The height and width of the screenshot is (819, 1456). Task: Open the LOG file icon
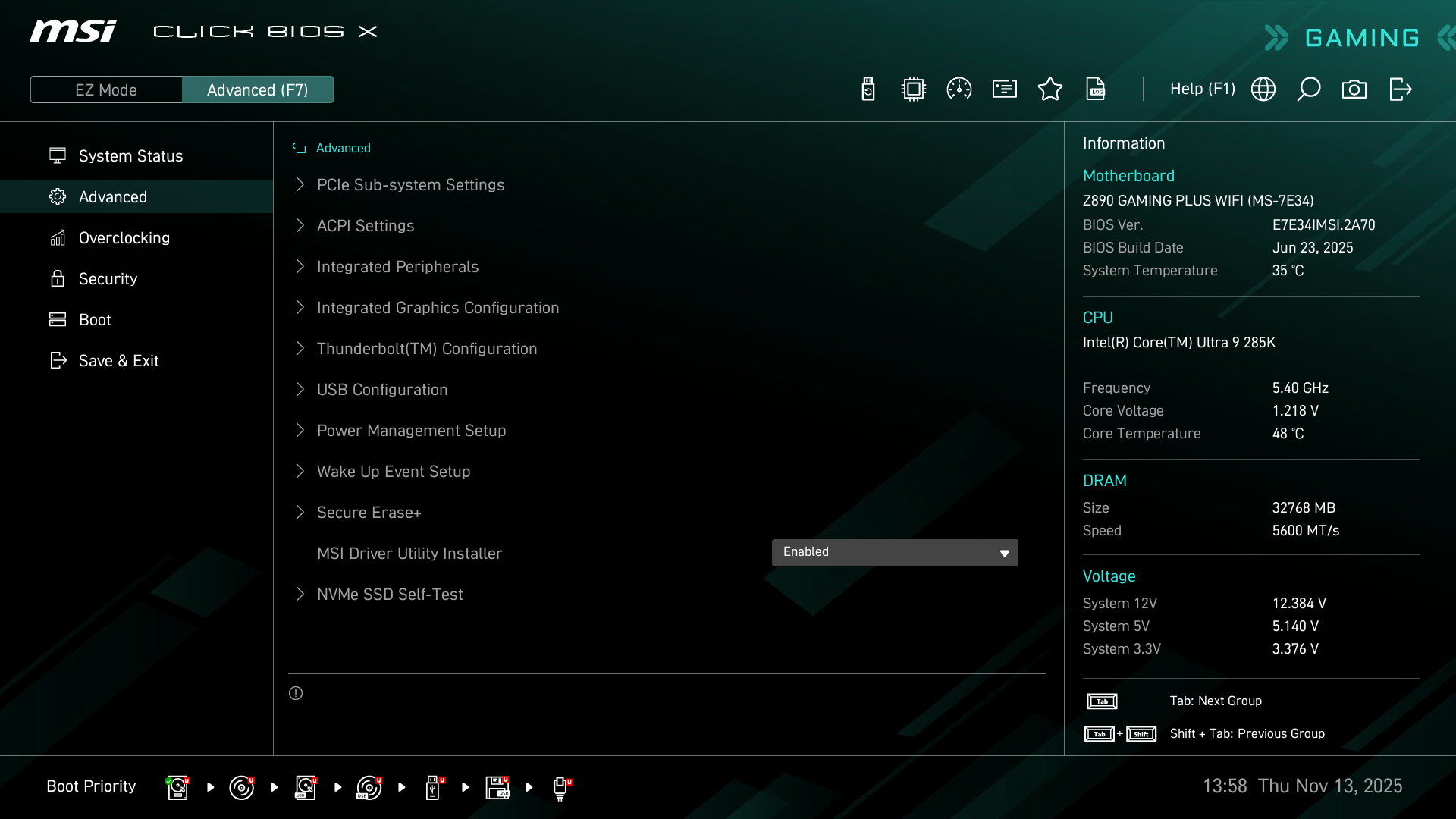(1096, 89)
